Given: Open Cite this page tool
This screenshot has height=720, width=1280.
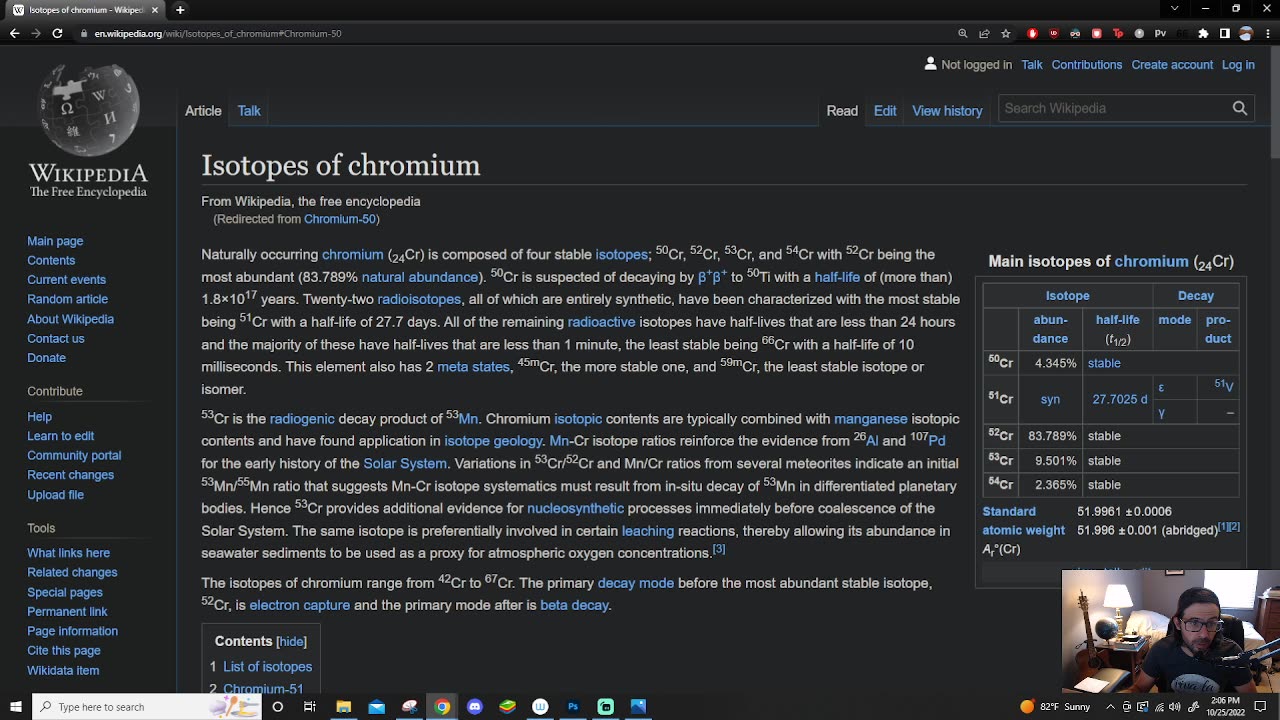Looking at the screenshot, I should [64, 651].
